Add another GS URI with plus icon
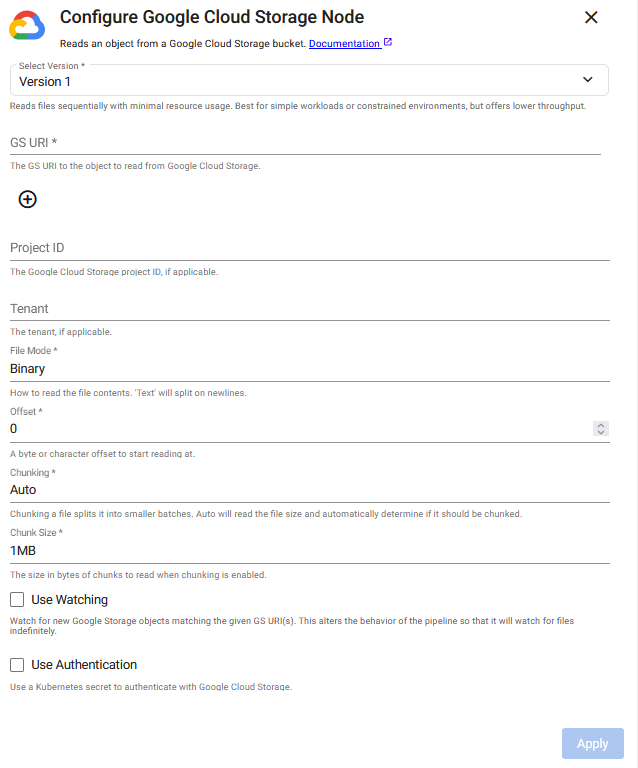The height and width of the screenshot is (768, 638). [x=28, y=199]
